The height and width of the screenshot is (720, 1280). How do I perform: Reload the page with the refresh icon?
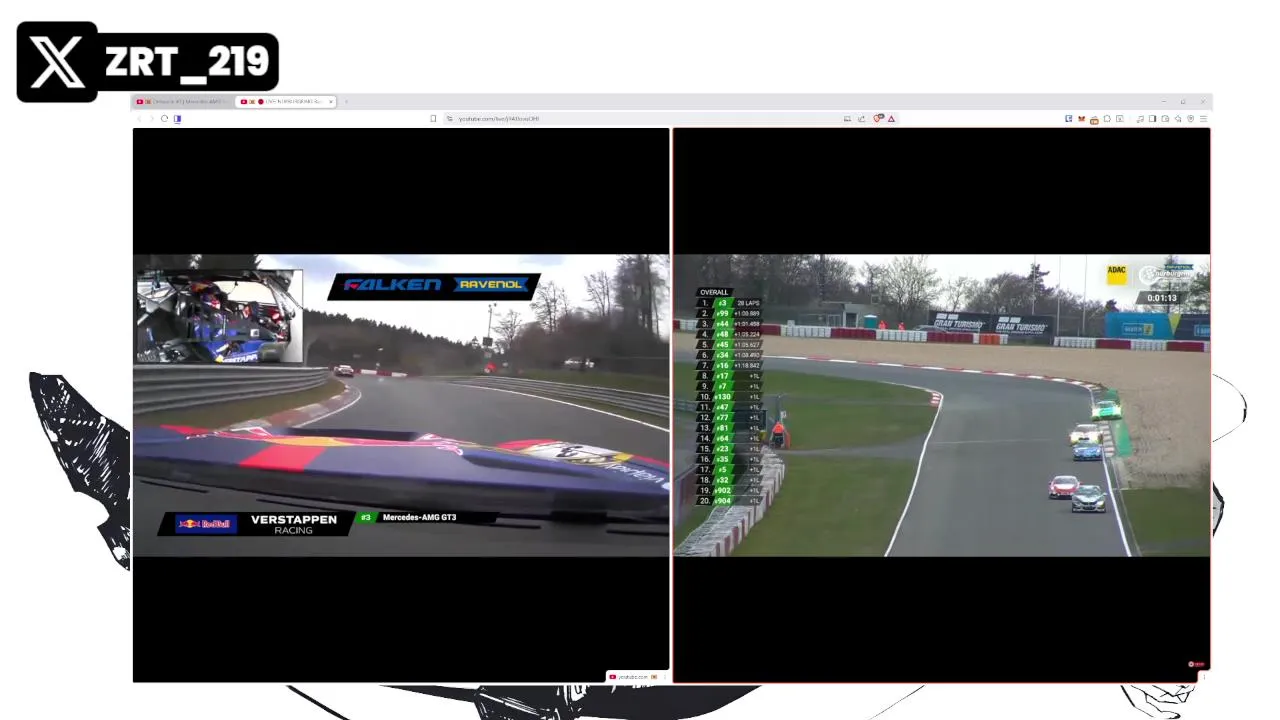coord(165,119)
